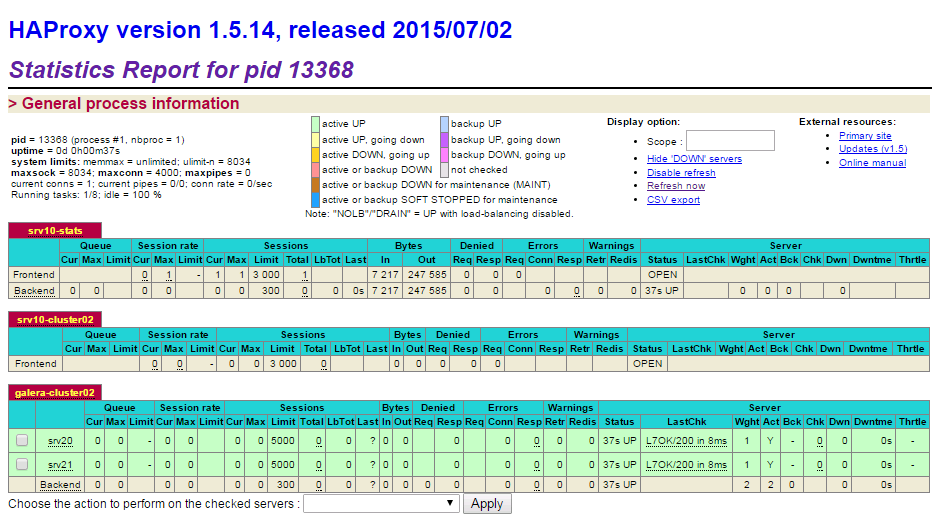The height and width of the screenshot is (519, 934).
Task: Click the Disable refresh link
Action: (681, 172)
